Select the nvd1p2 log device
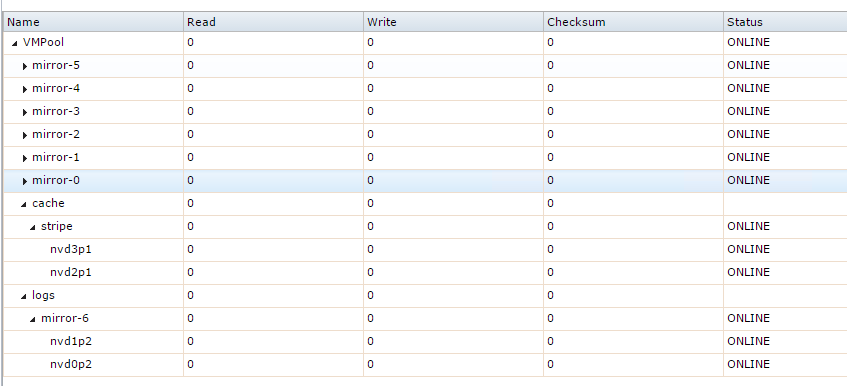This screenshot has height=386, width=847. (x=70, y=342)
